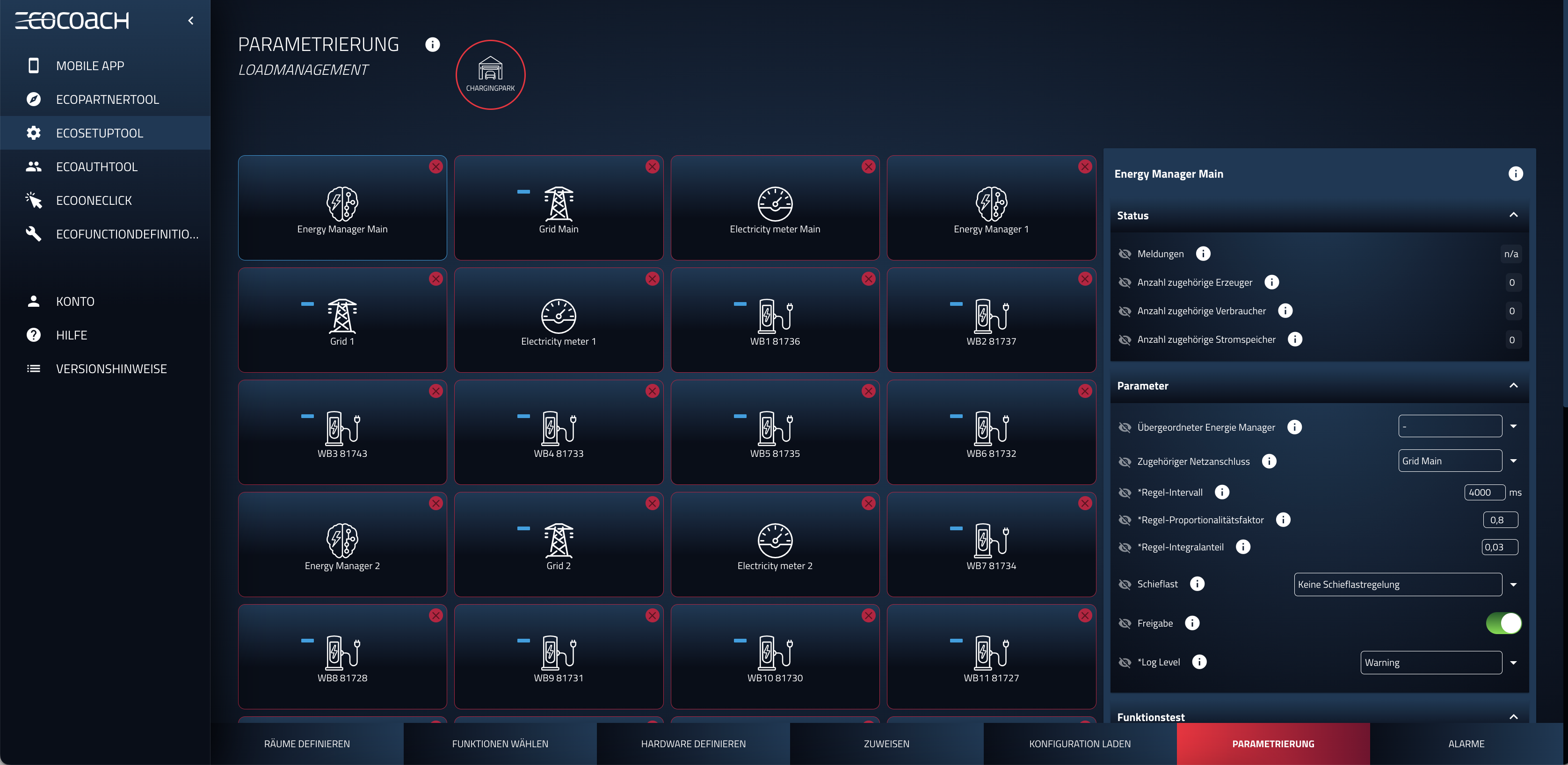Open the Chargingpark garage icon
Viewport: 1568px width, 765px height.
(x=490, y=74)
